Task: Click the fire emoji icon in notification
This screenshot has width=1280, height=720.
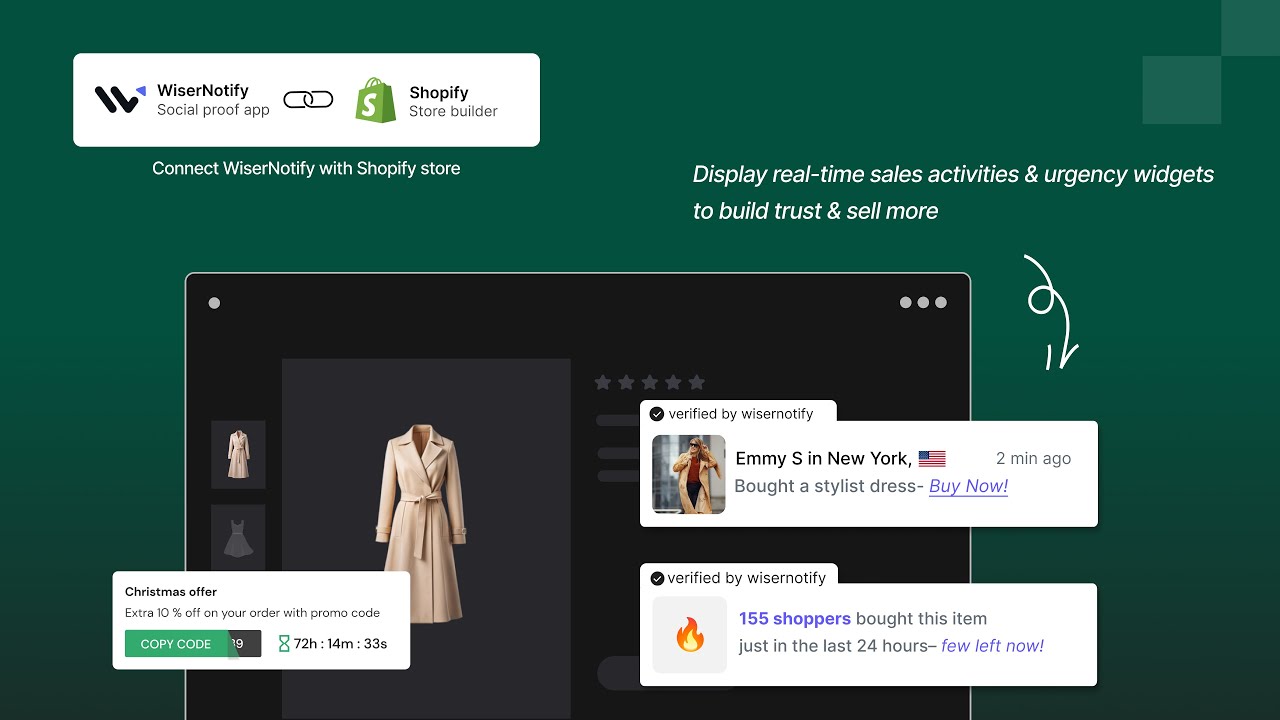Action: [x=690, y=634]
